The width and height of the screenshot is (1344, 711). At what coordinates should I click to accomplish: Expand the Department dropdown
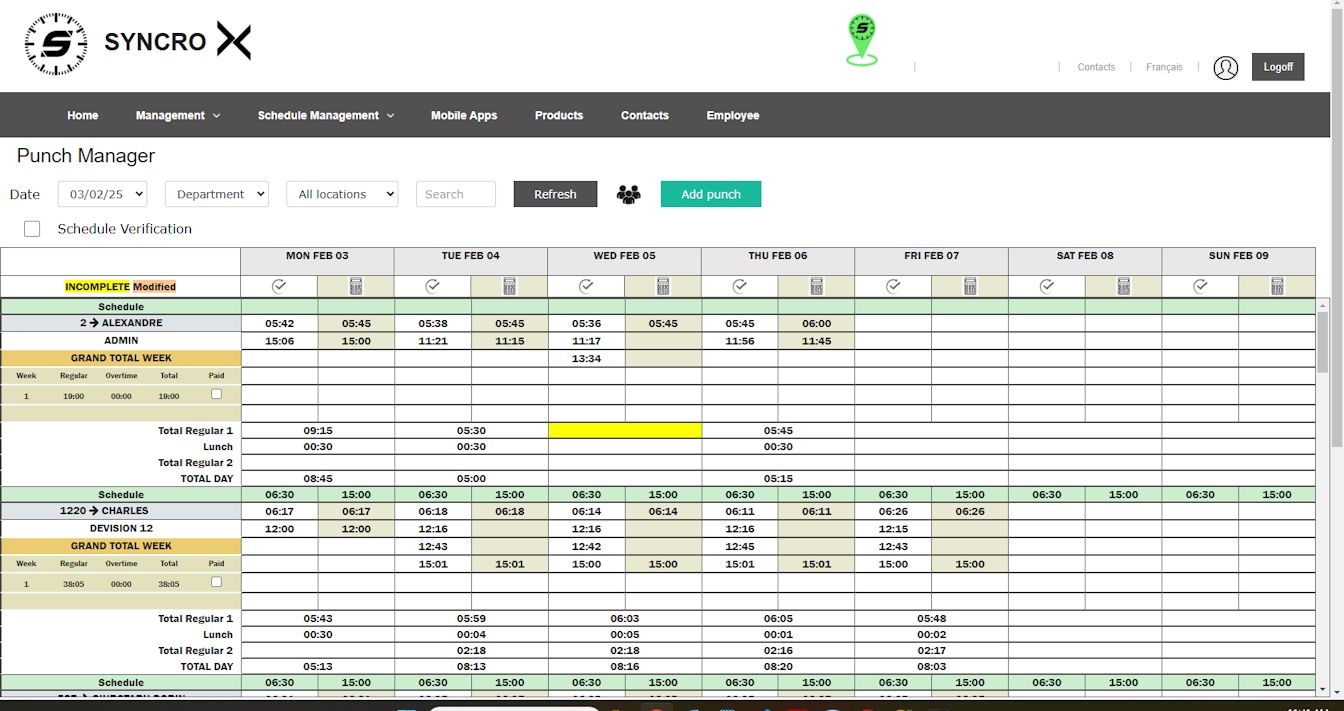(x=217, y=194)
